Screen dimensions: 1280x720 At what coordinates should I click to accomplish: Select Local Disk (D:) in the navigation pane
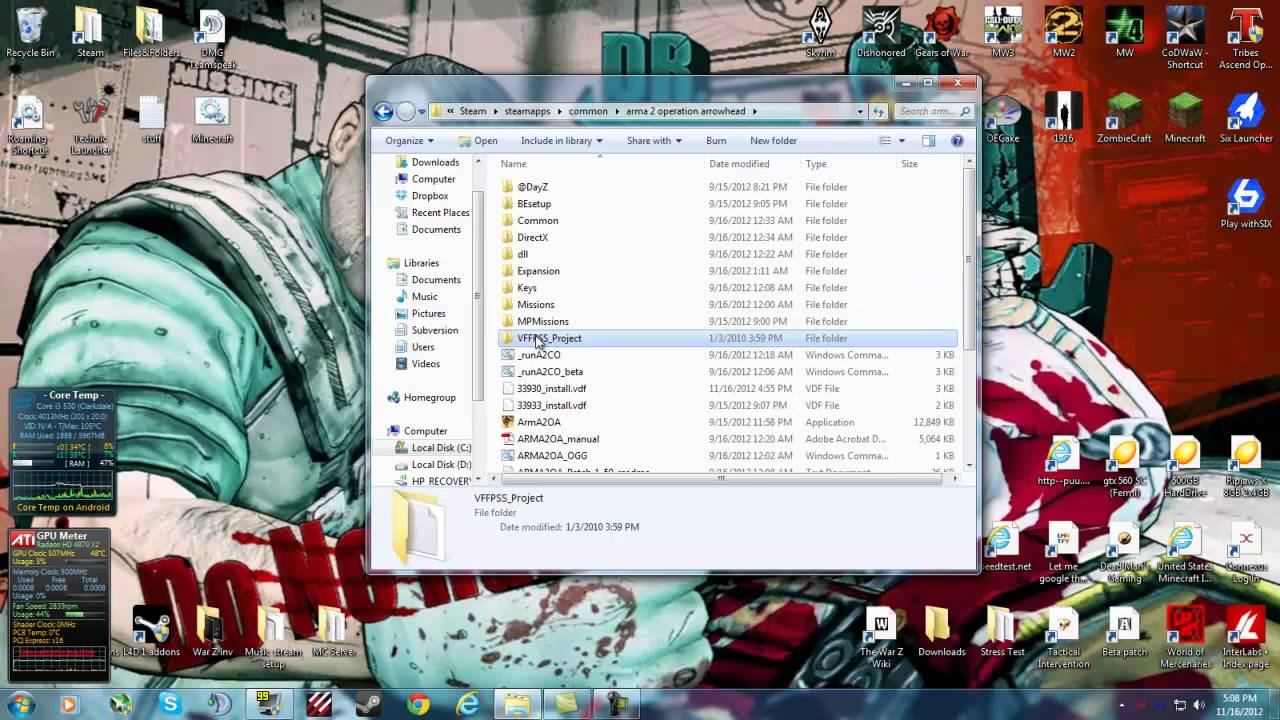[x=441, y=465]
